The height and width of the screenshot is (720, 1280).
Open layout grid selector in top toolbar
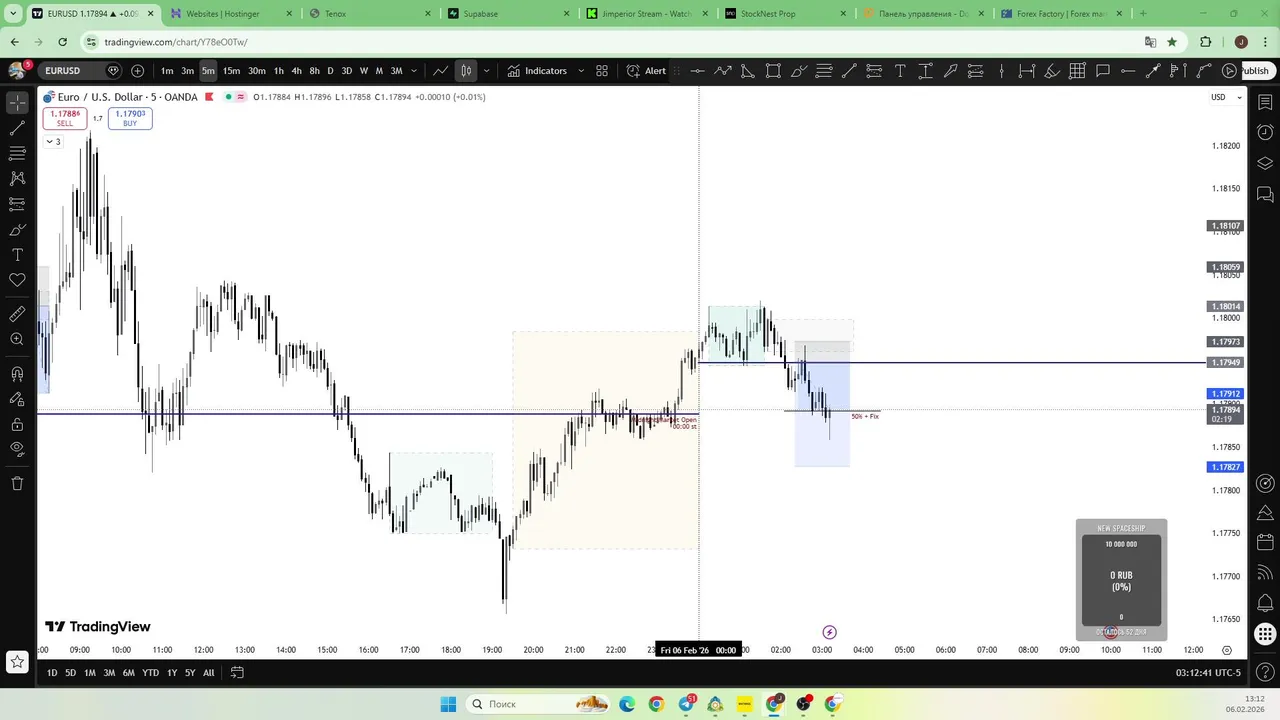[x=602, y=71]
